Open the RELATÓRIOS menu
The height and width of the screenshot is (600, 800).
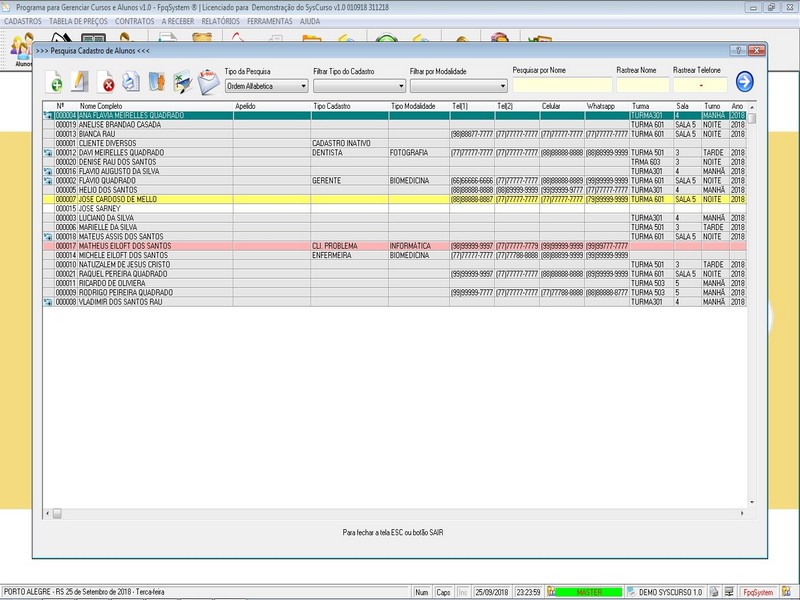pos(220,21)
